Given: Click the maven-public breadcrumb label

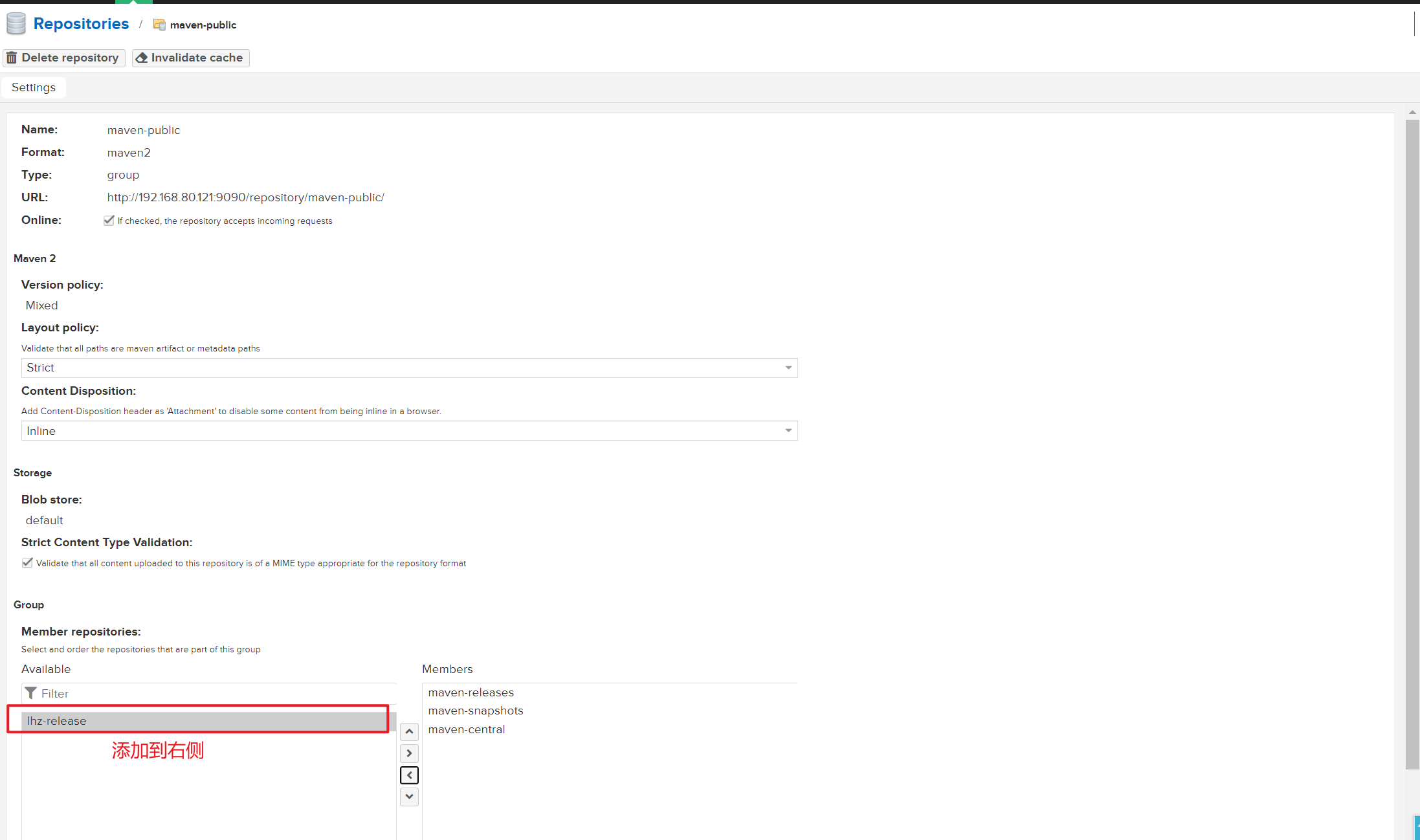Looking at the screenshot, I should click(x=203, y=25).
